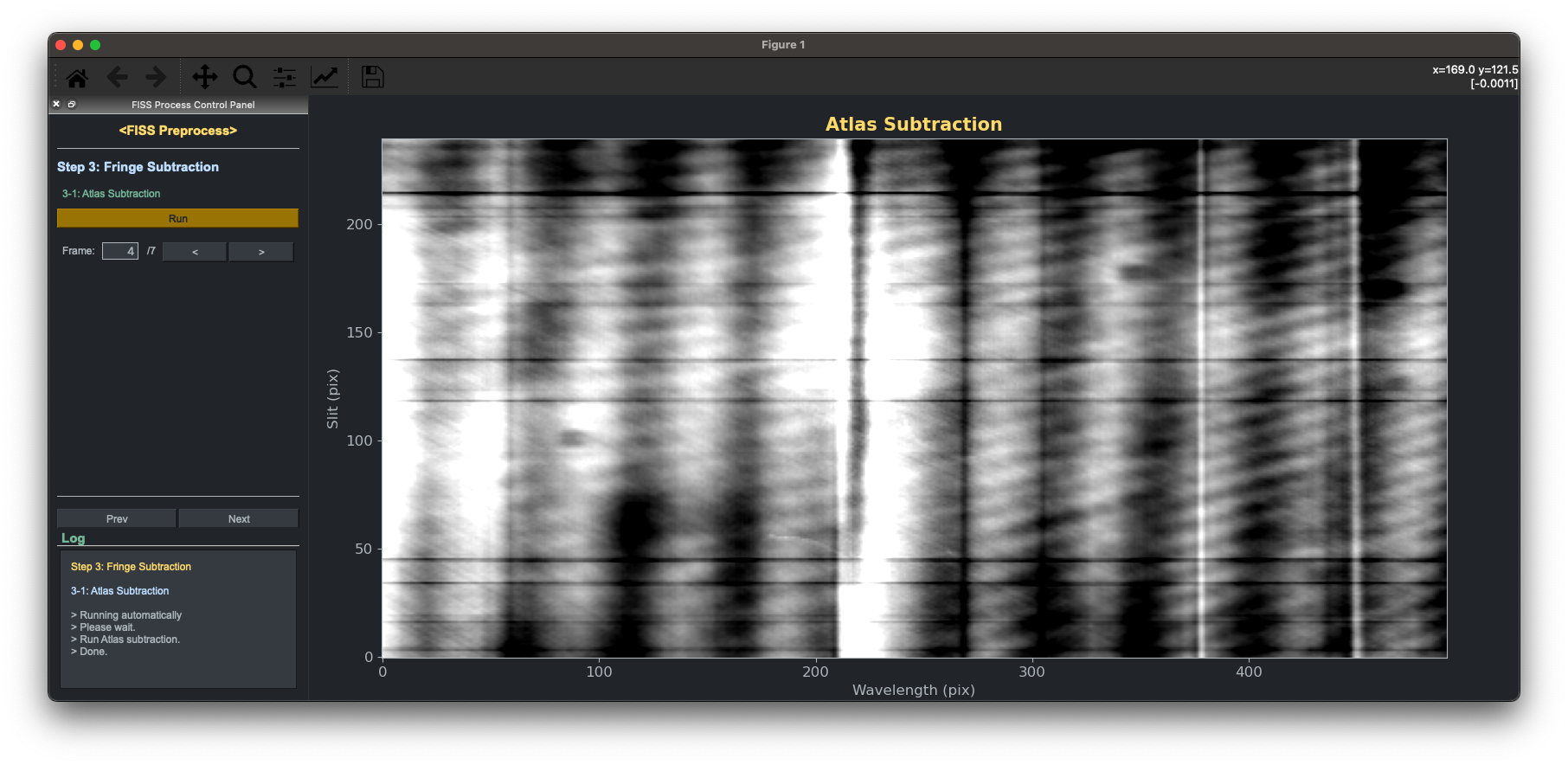Reset the view with the Home icon
The height and width of the screenshot is (765, 1568).
[x=77, y=77]
